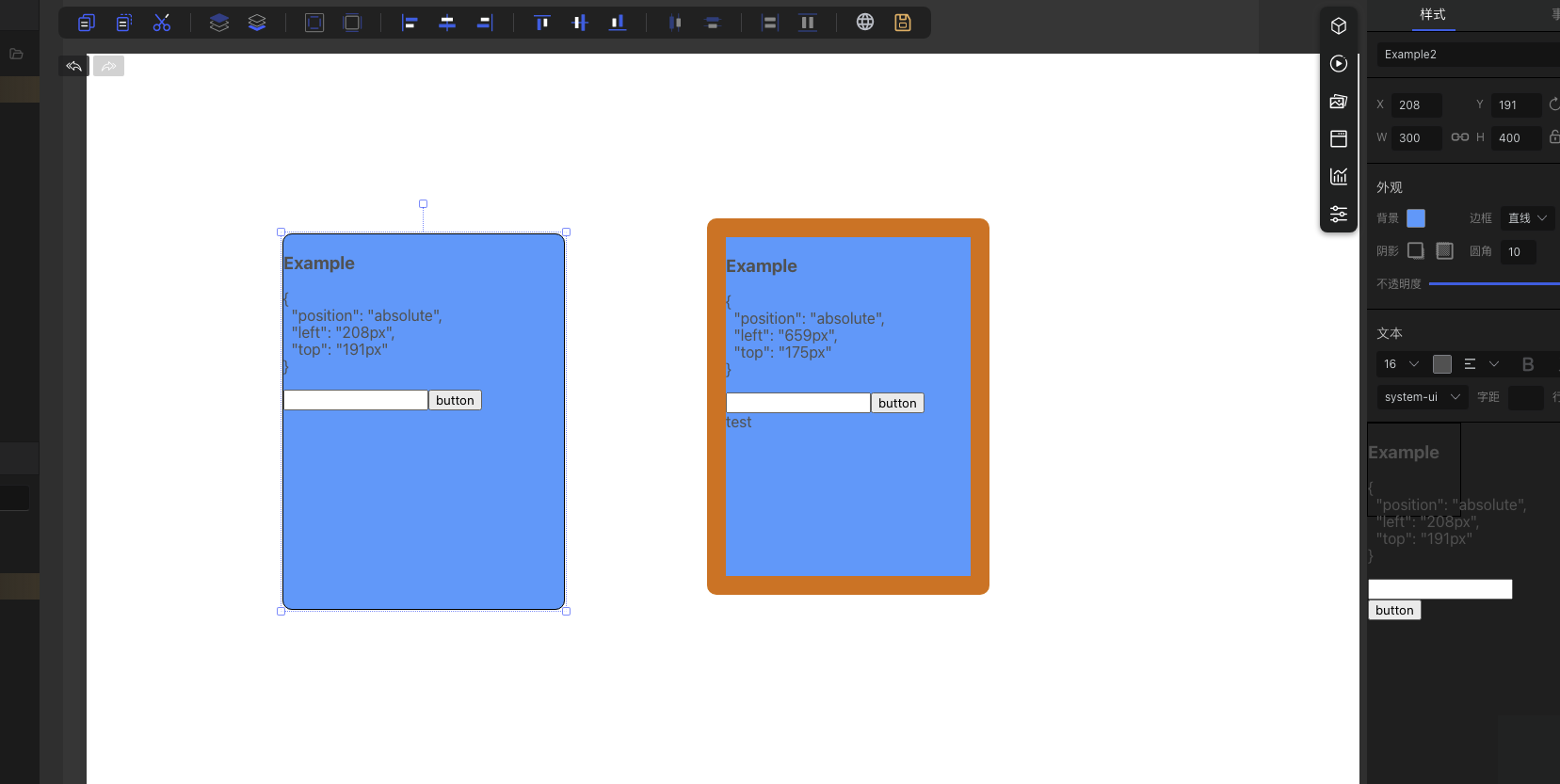Click distribute vertically icon
Screen dimensions: 1560x784
713,23
